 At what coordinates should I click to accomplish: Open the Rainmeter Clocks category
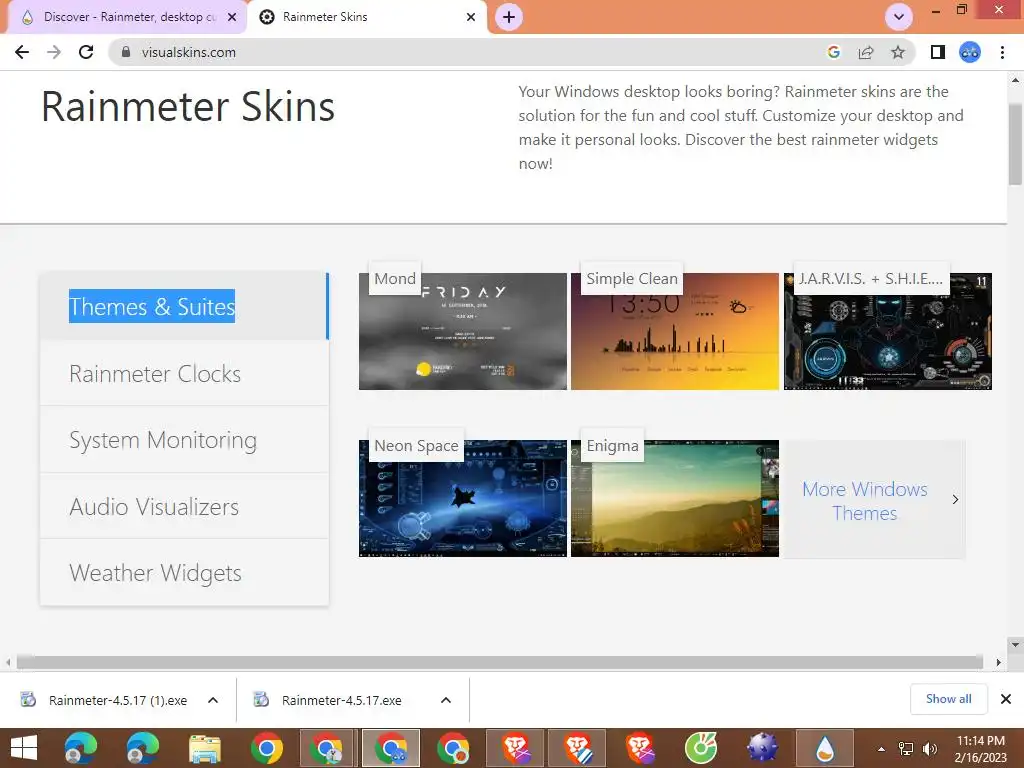click(184, 374)
